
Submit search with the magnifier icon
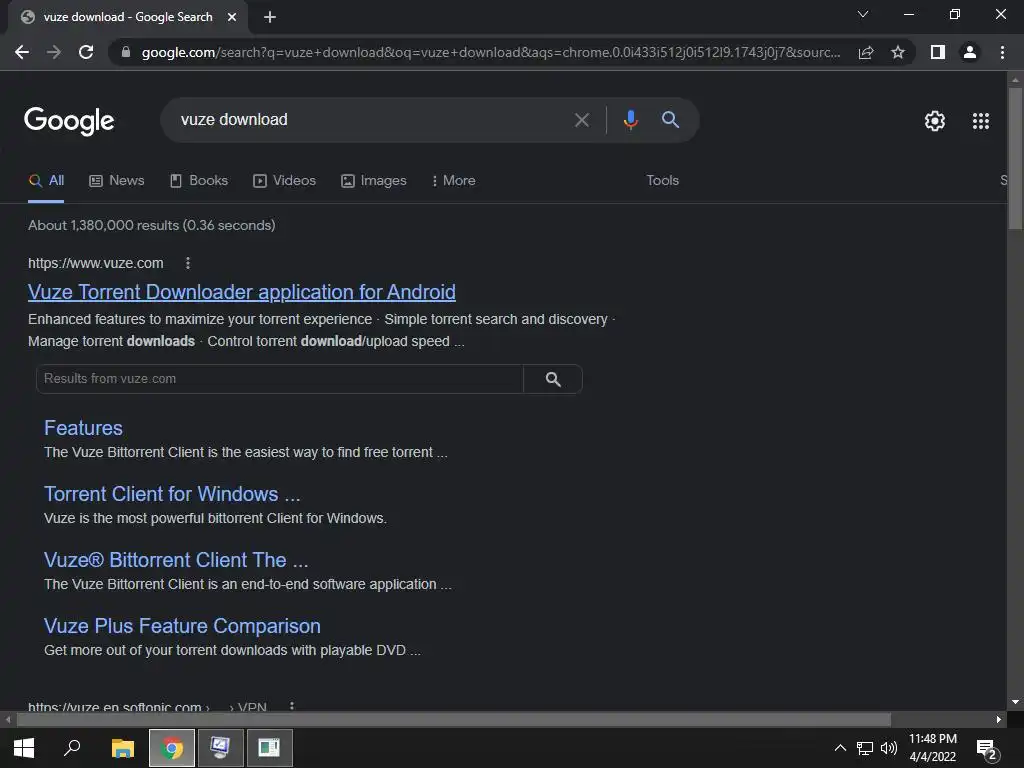(670, 120)
